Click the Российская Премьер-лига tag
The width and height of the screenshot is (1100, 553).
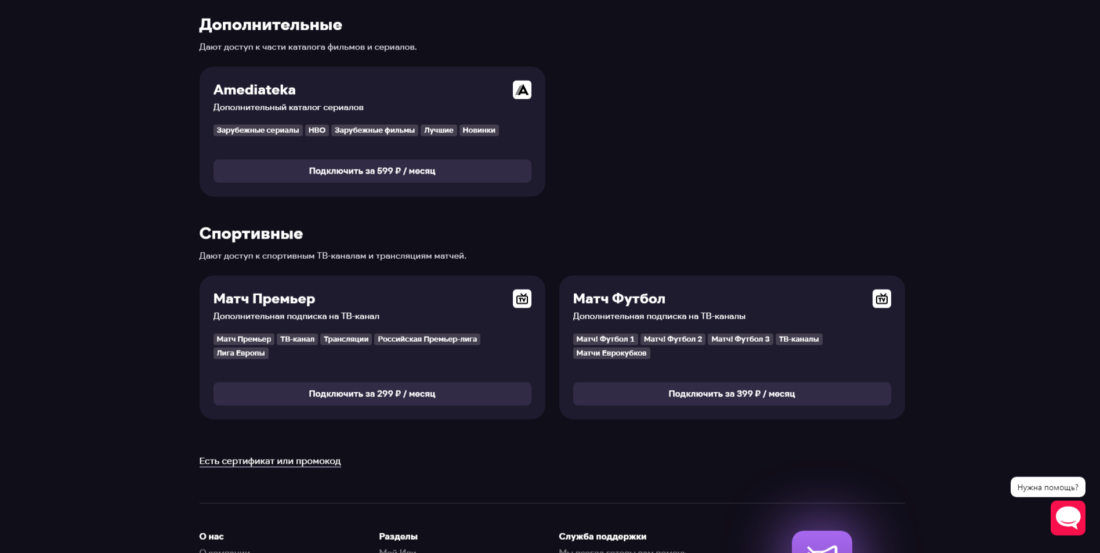(x=427, y=339)
